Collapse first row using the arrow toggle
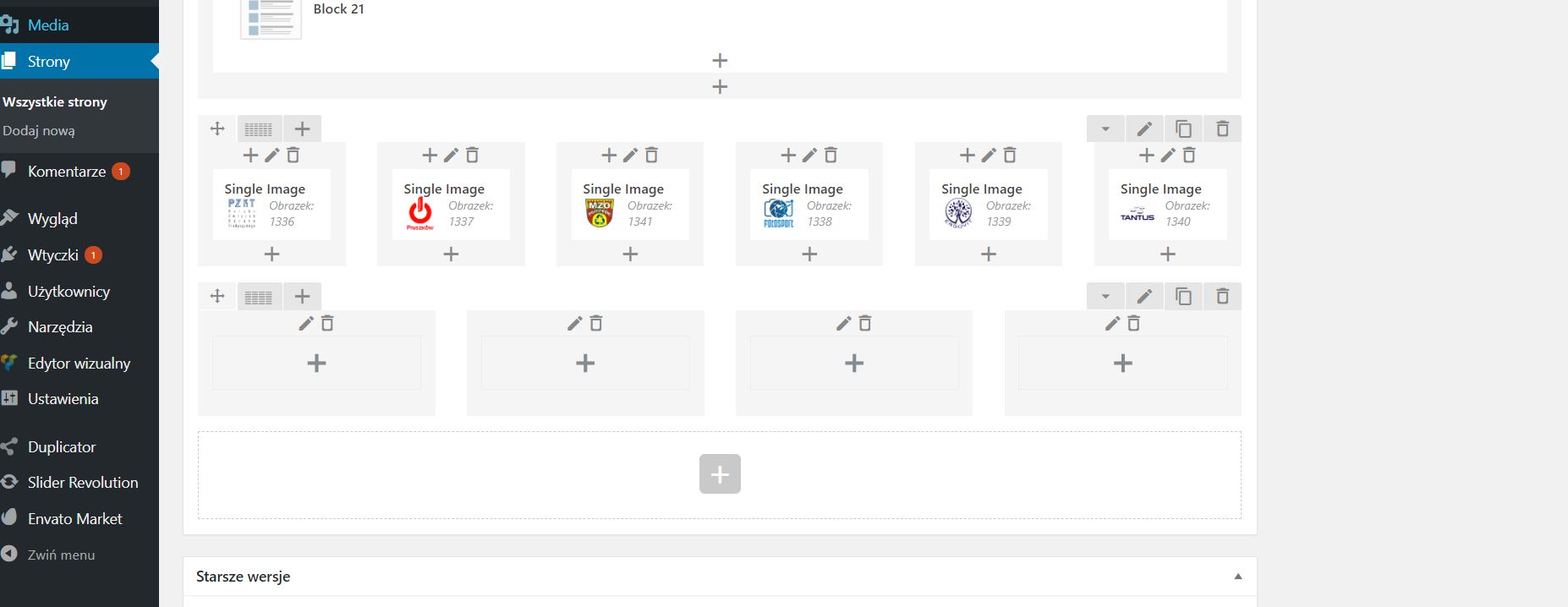 pos(1105,129)
